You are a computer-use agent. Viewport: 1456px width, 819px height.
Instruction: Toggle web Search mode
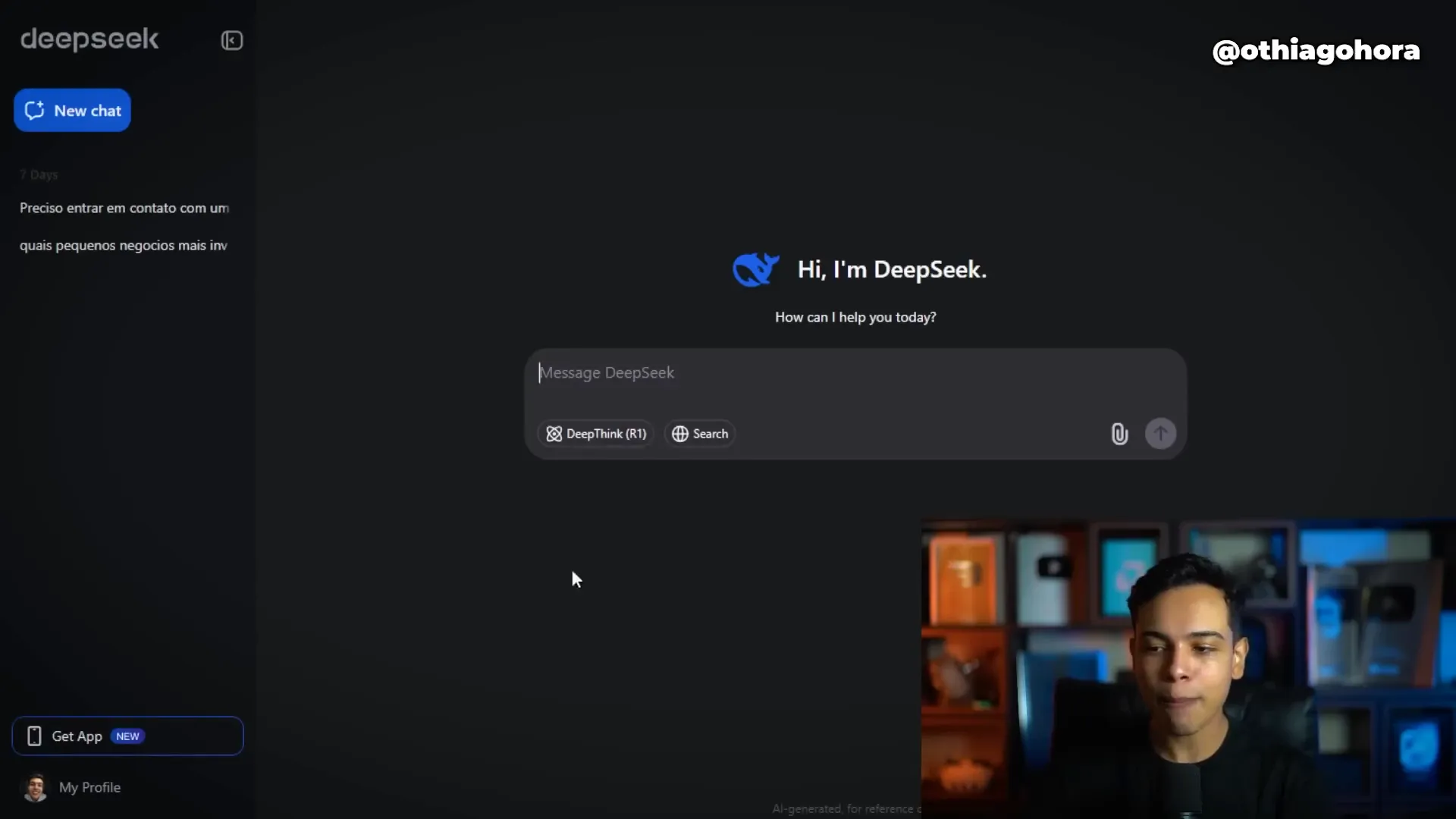click(699, 434)
